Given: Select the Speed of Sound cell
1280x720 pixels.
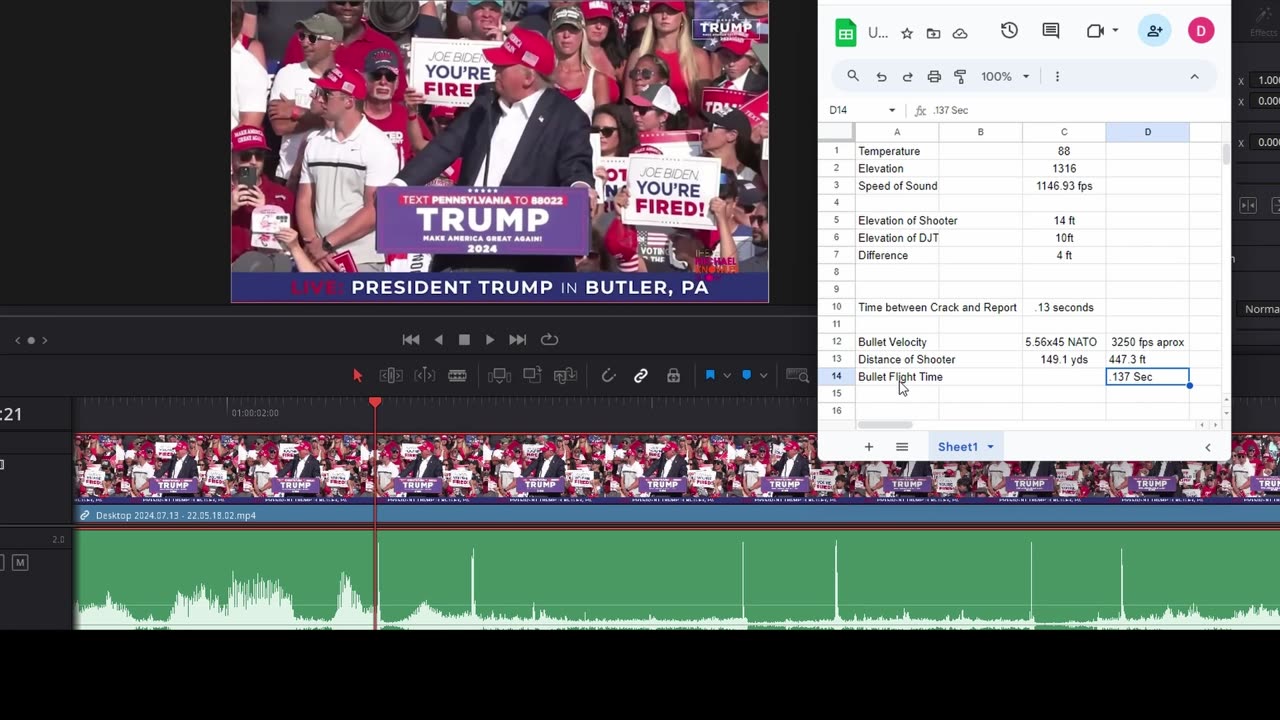Looking at the screenshot, I should (897, 186).
